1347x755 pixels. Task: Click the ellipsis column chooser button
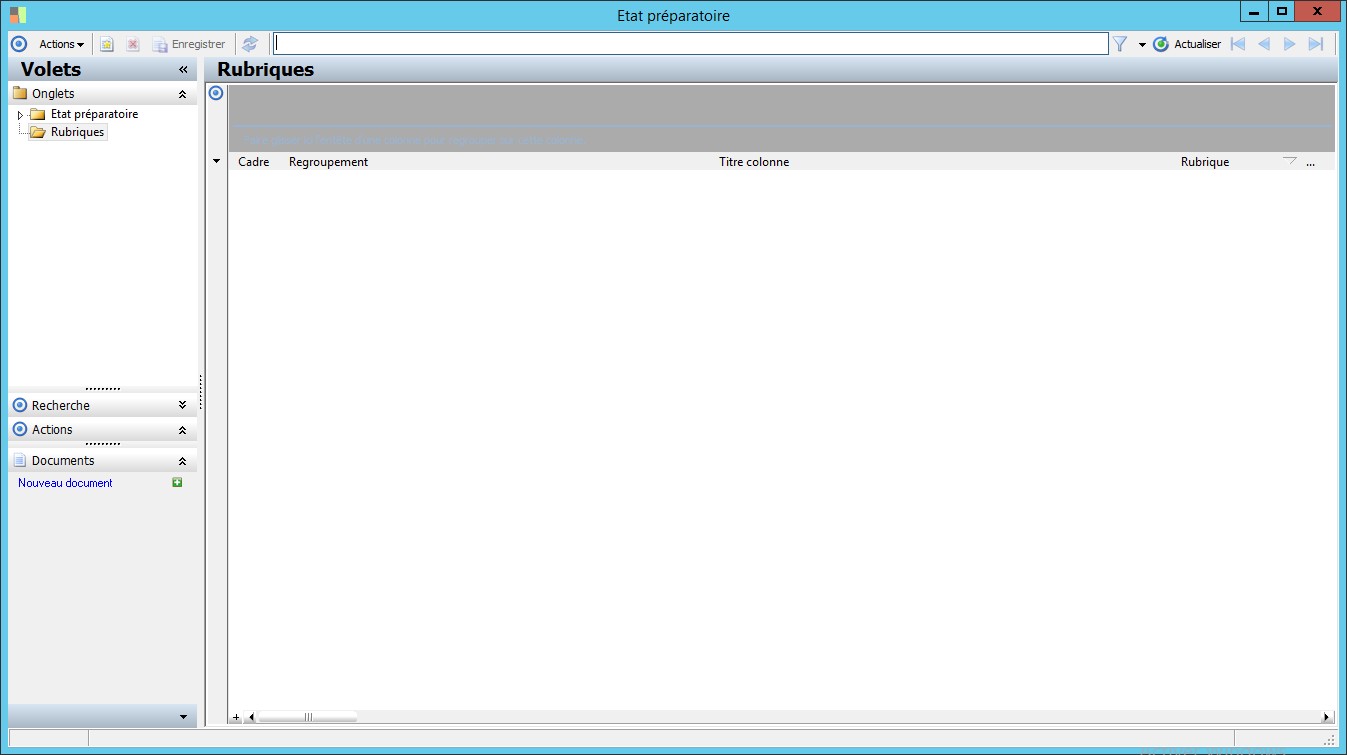[1310, 162]
